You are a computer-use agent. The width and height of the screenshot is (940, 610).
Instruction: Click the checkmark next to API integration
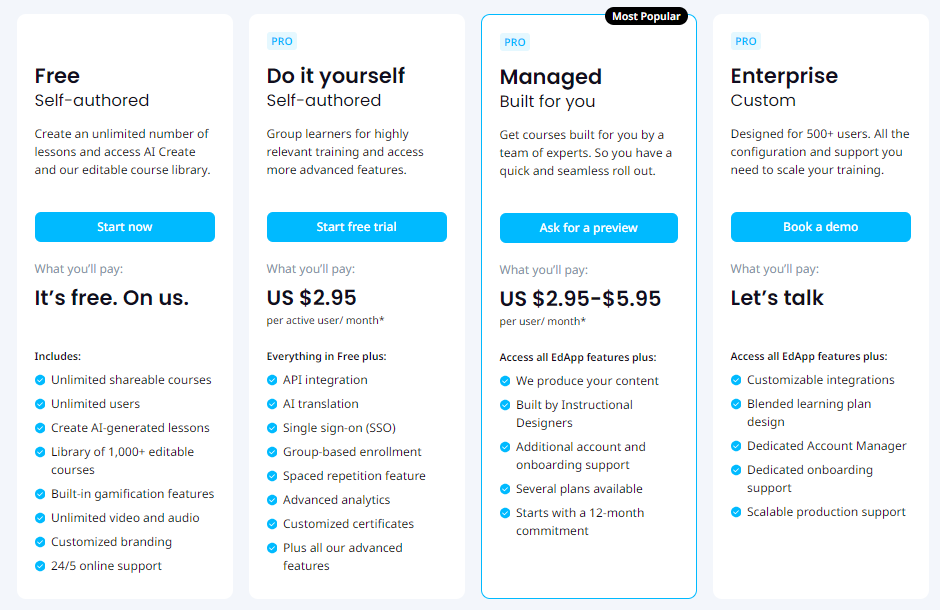[272, 380]
